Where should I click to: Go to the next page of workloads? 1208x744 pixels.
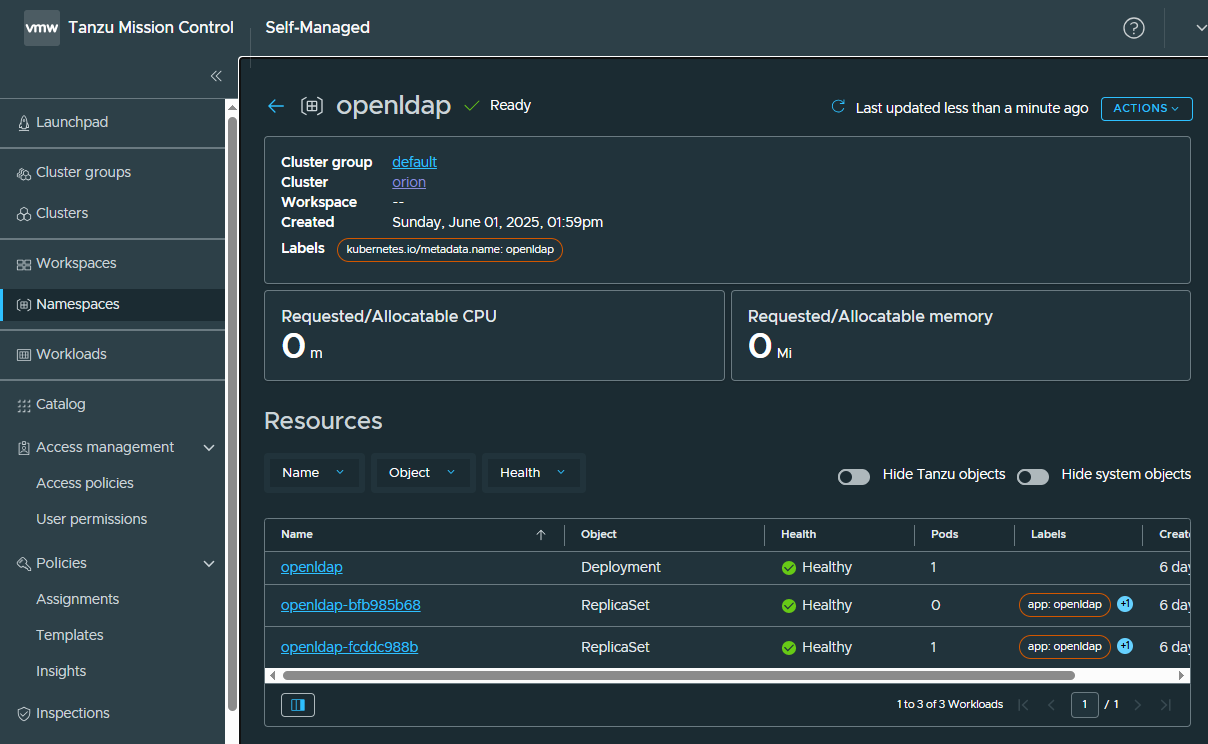(x=1137, y=705)
